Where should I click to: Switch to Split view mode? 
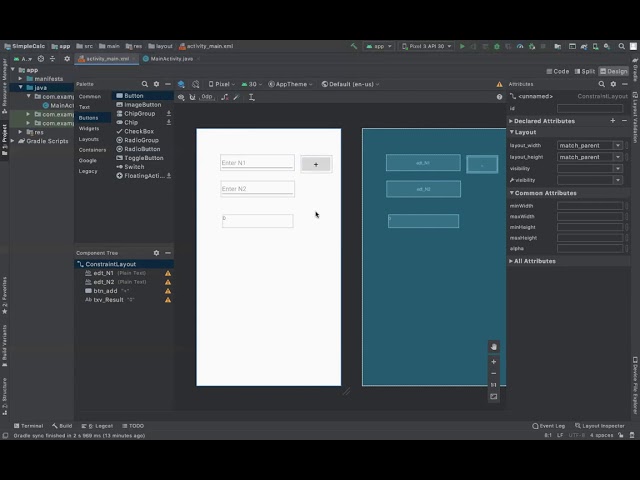[x=584, y=71]
